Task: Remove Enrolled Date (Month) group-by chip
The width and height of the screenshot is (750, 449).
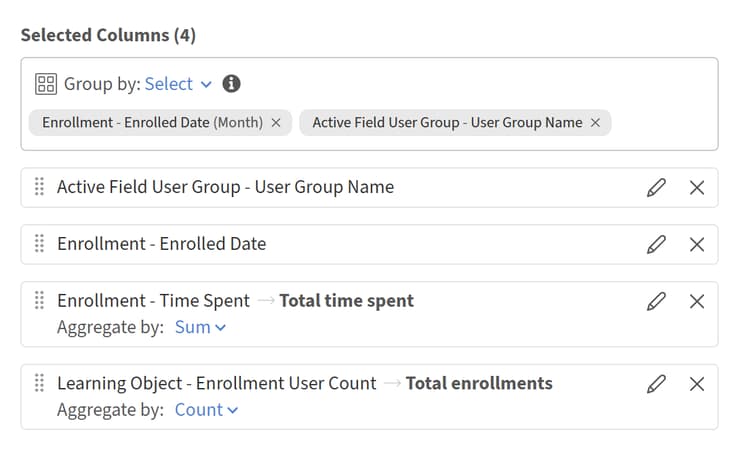Action: click(276, 123)
